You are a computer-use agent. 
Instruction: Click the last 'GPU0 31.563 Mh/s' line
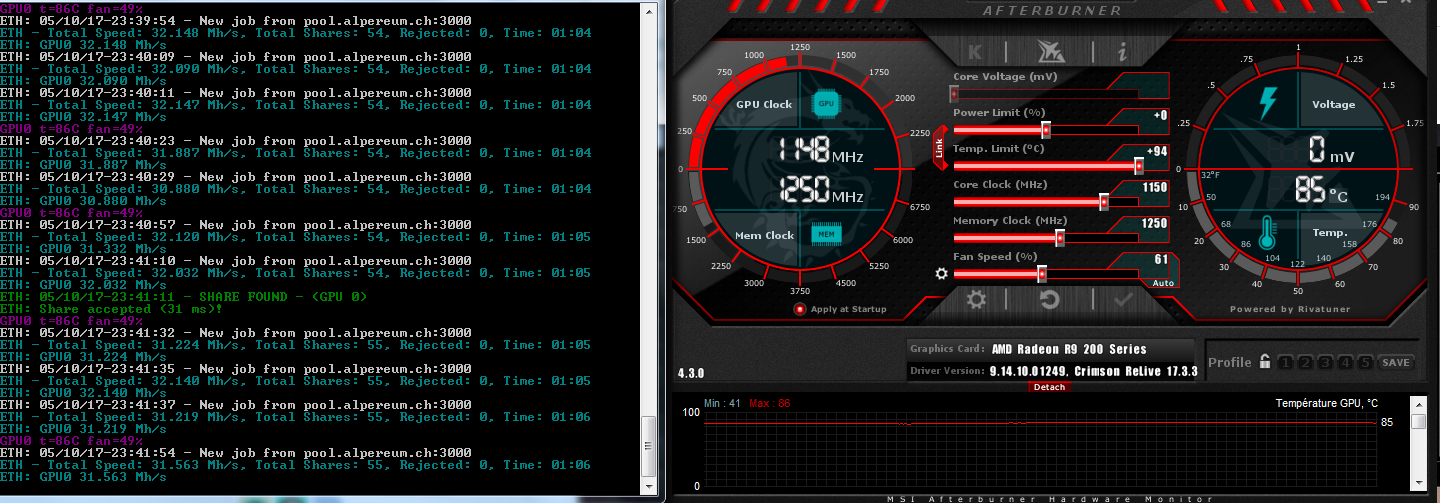click(x=84, y=477)
